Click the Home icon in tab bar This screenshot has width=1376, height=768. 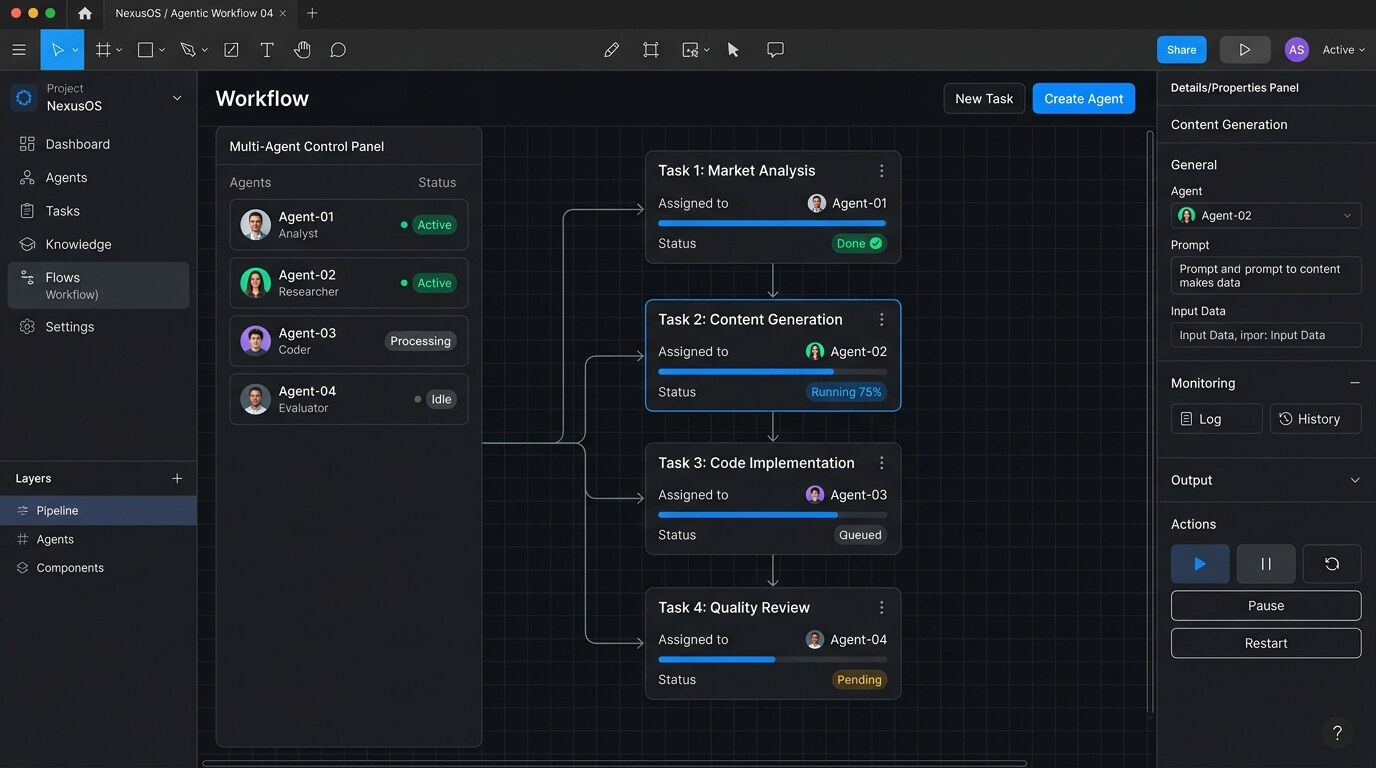pos(85,13)
